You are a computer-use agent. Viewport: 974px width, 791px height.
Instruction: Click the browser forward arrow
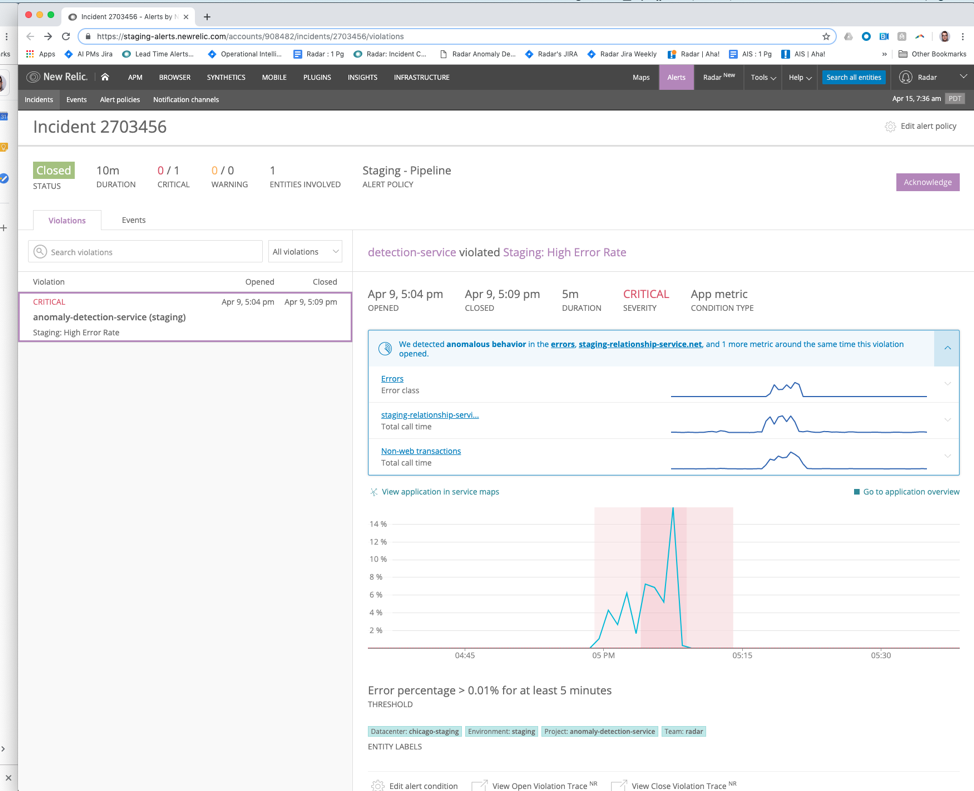pos(48,36)
